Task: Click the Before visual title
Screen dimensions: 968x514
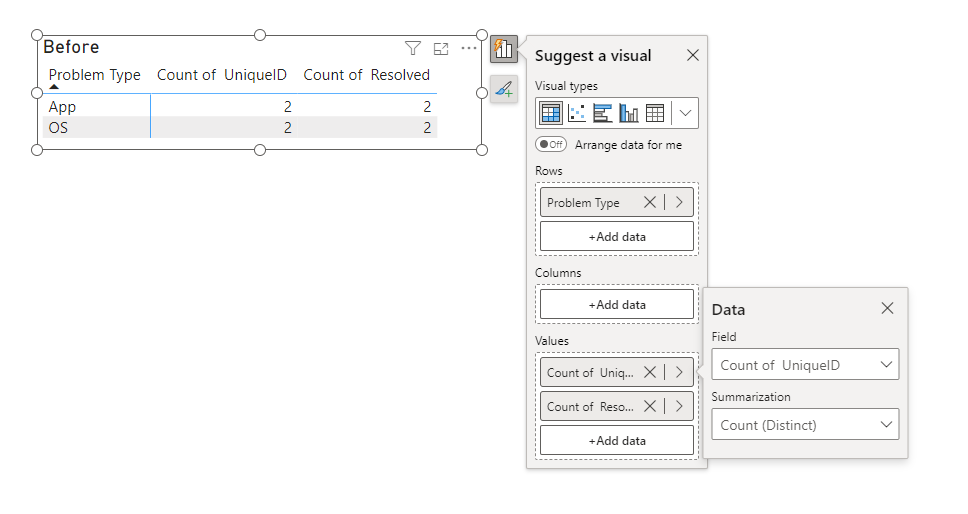Action: 71,47
